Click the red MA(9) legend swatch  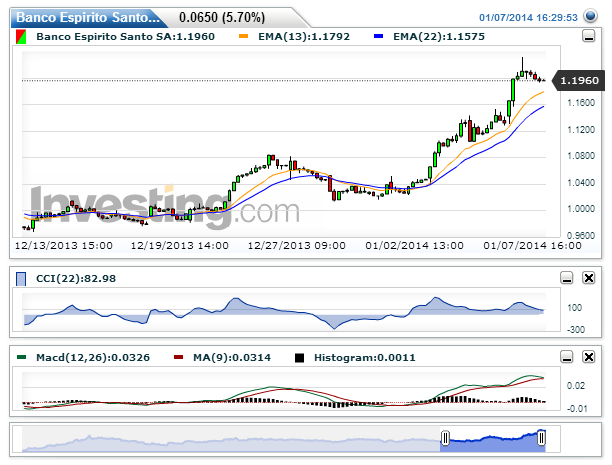(x=178, y=357)
